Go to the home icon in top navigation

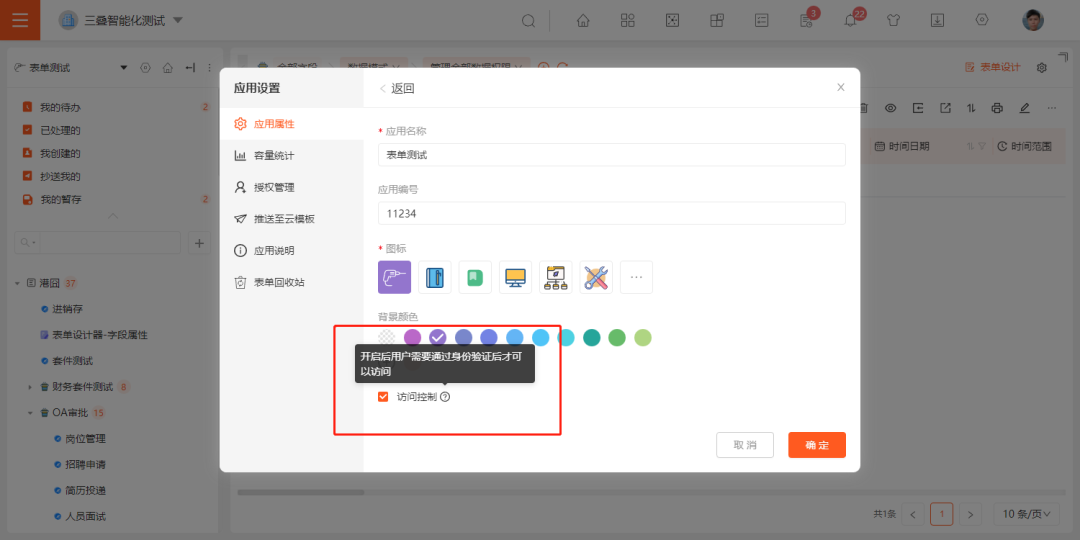coord(583,21)
